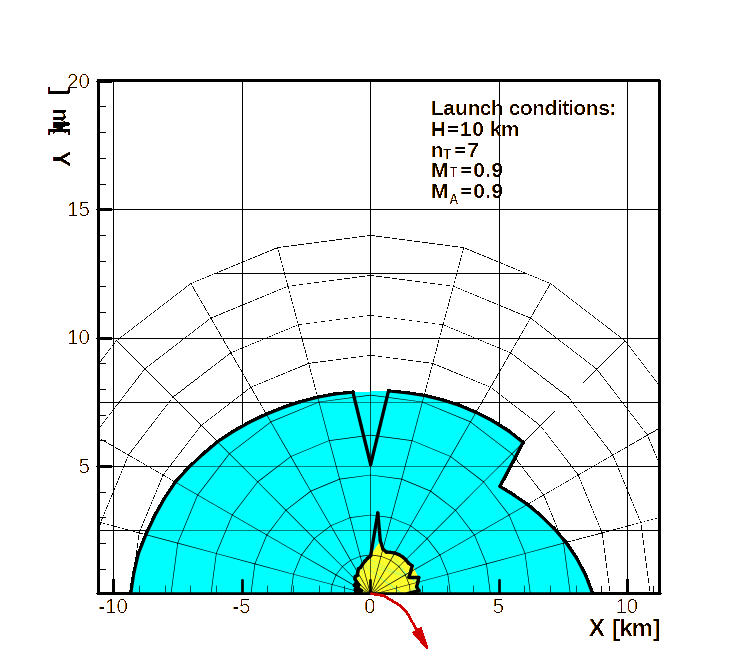
Task: Click the 'X [km]' axis title
Action: pyautogui.click(x=624, y=628)
